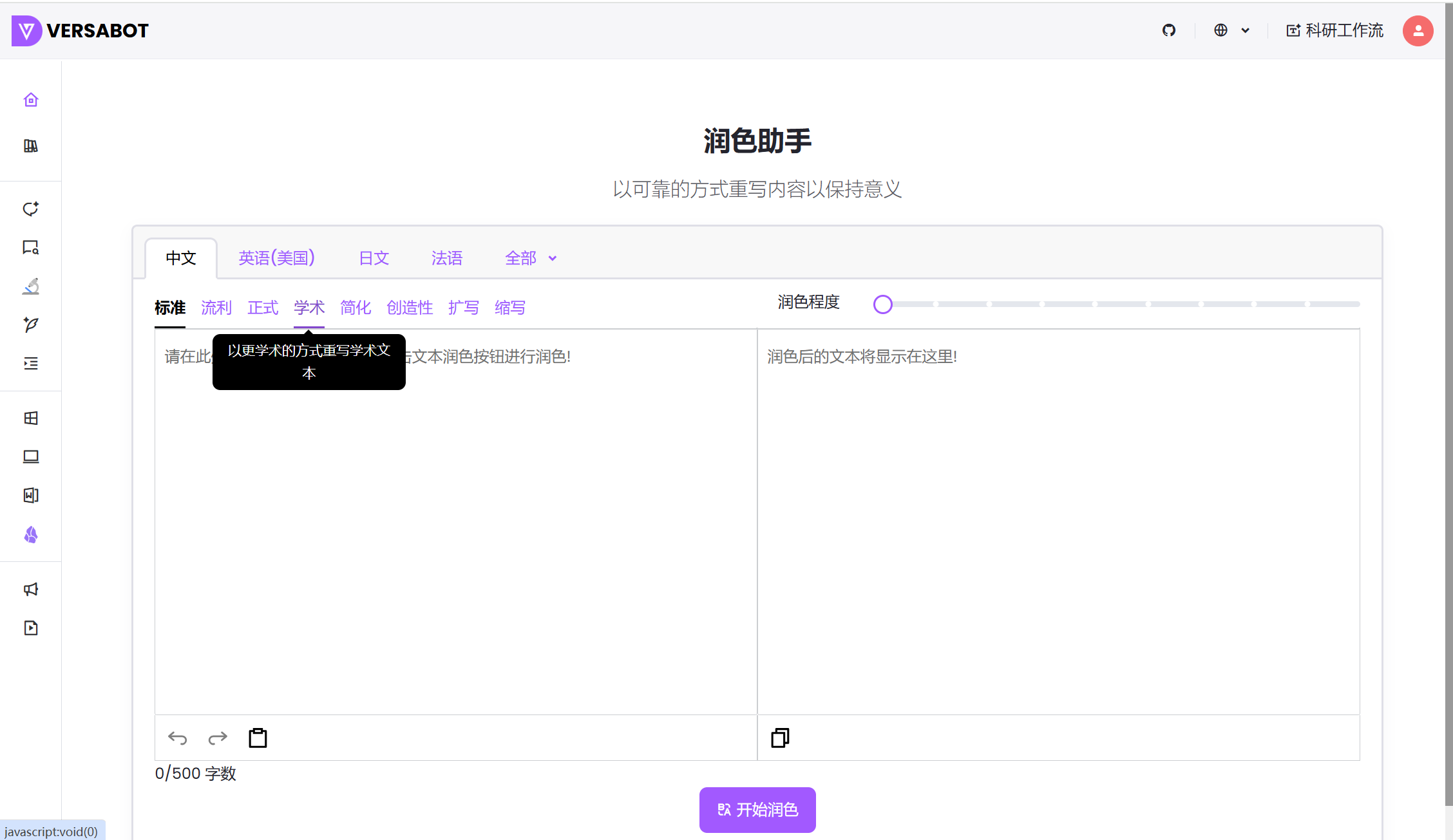Switch to the 日文 tab
This screenshot has height=840, width=1453.
coord(374,257)
